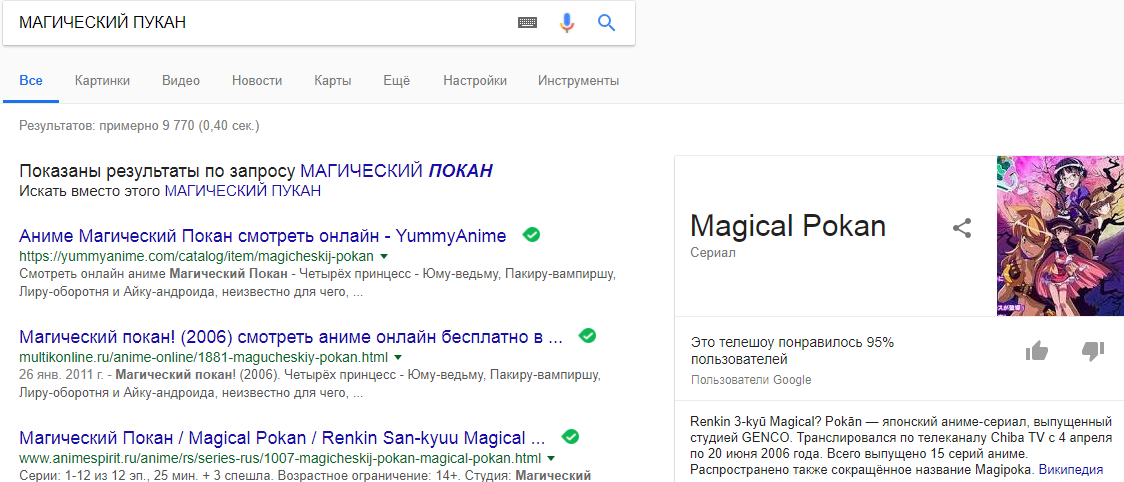This screenshot has width=1124, height=482.
Task: Give thumbs down to Magical Pokan
Action: pos(1092,351)
